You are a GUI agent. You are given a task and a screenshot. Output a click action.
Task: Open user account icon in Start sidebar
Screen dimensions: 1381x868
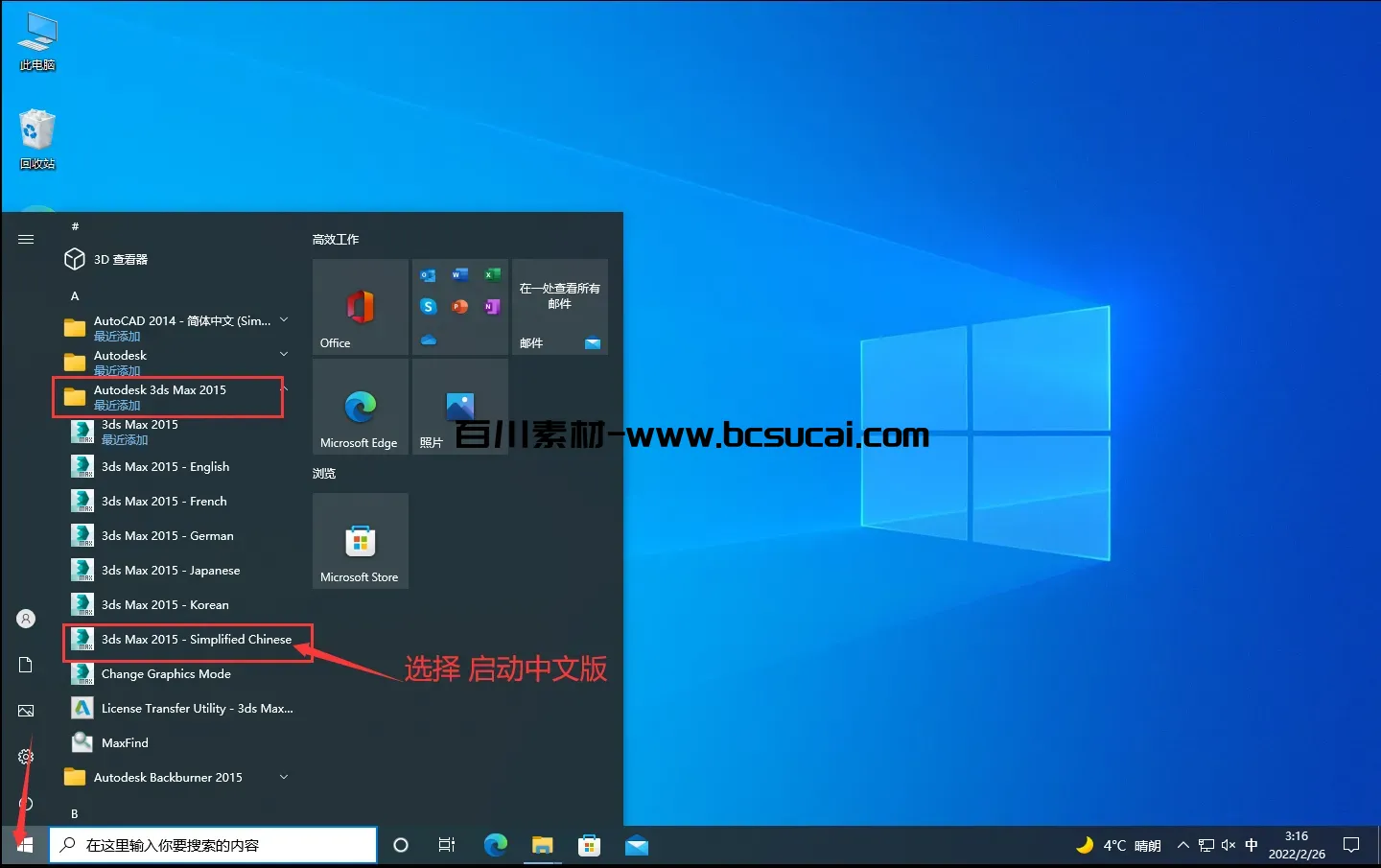[26, 619]
